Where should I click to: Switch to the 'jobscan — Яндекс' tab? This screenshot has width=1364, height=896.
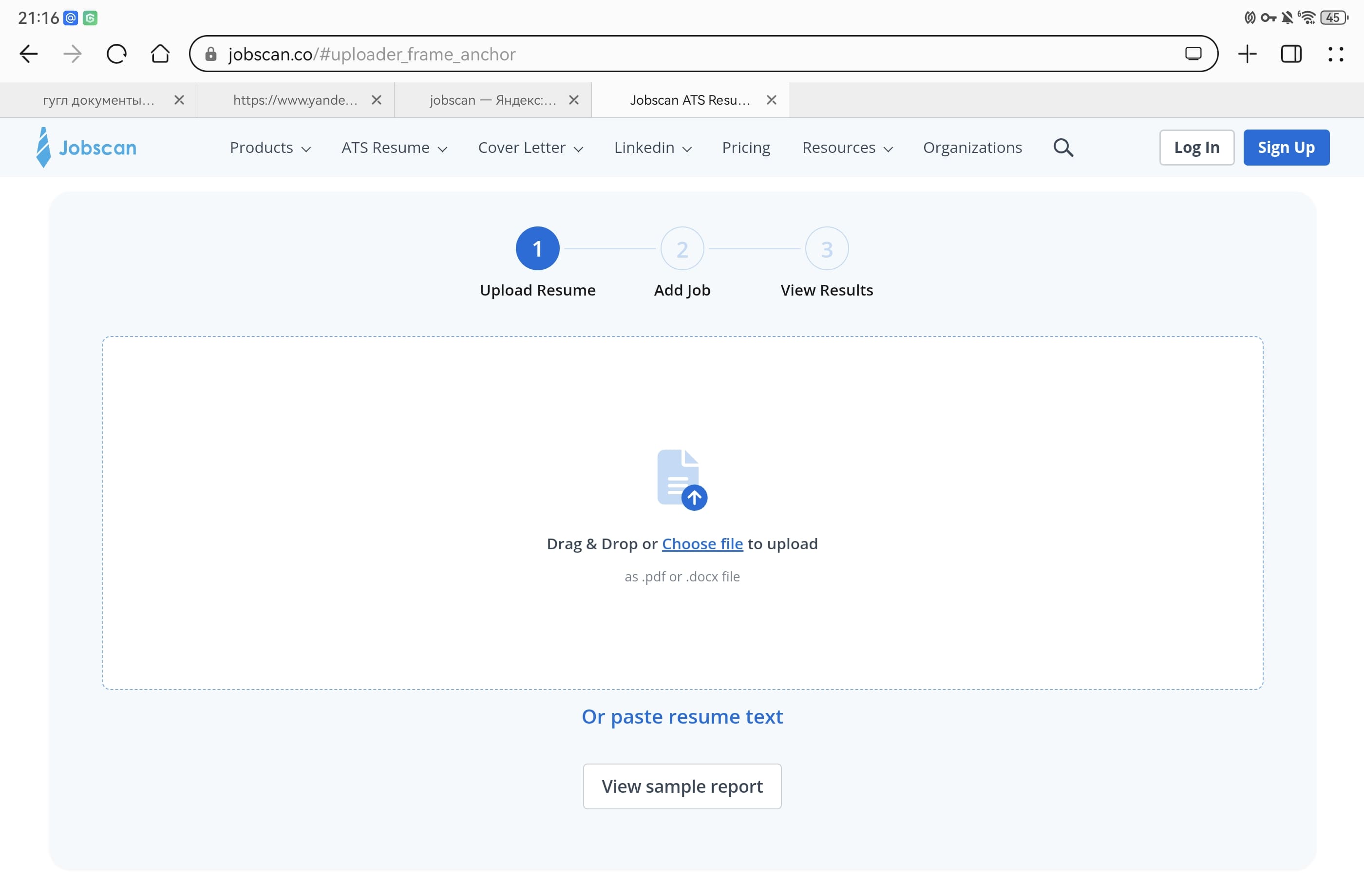tap(492, 100)
